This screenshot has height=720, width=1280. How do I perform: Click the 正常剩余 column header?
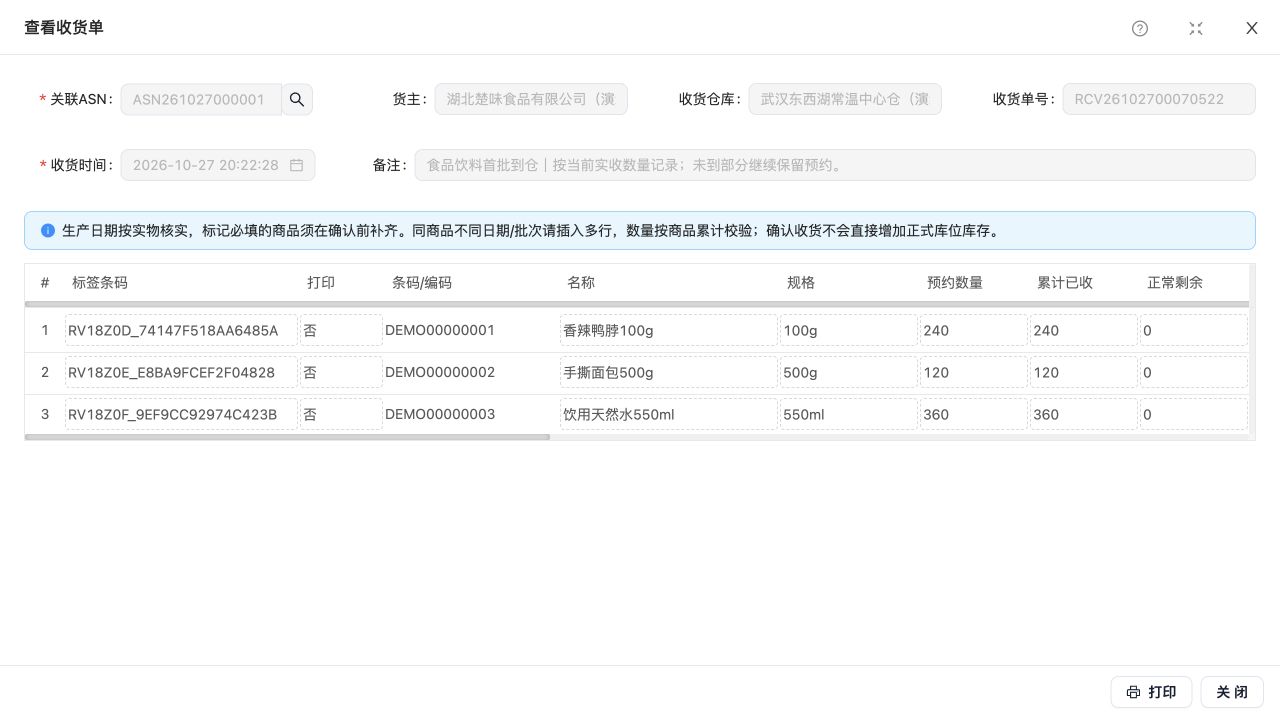(1175, 283)
